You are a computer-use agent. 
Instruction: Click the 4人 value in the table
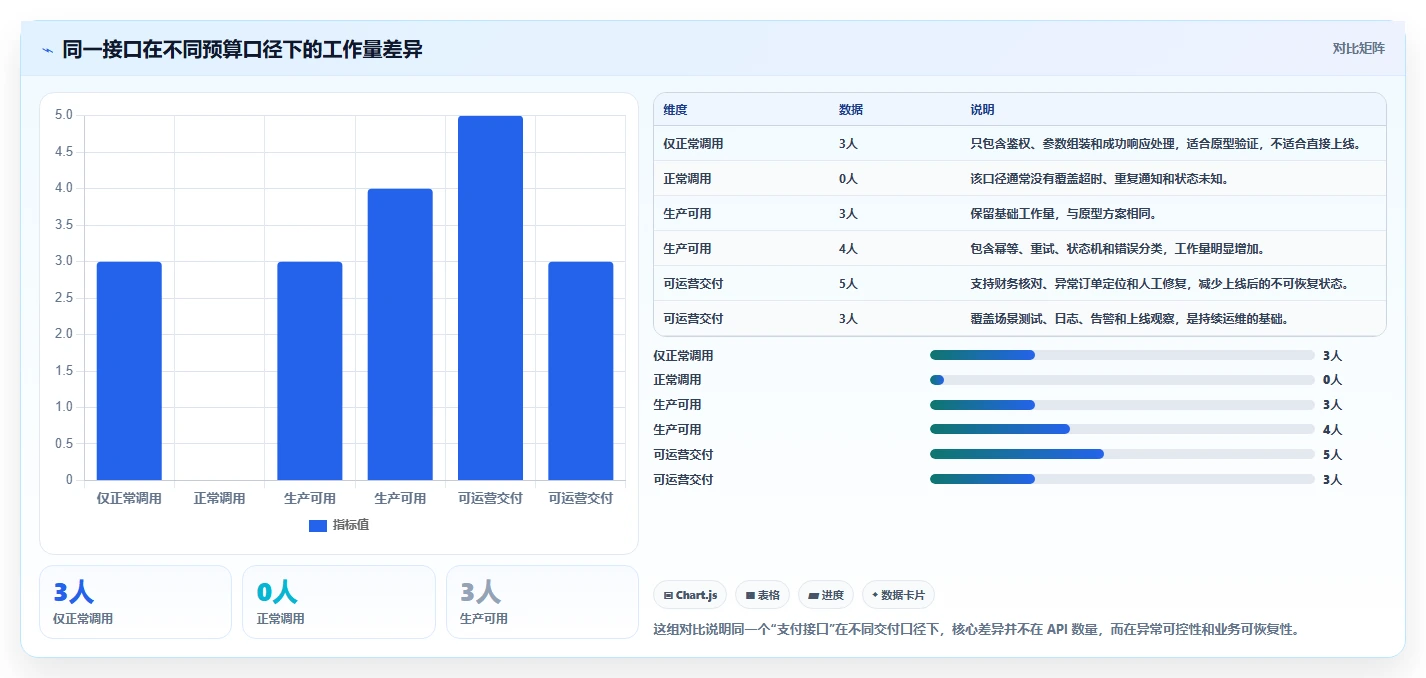[x=848, y=249]
